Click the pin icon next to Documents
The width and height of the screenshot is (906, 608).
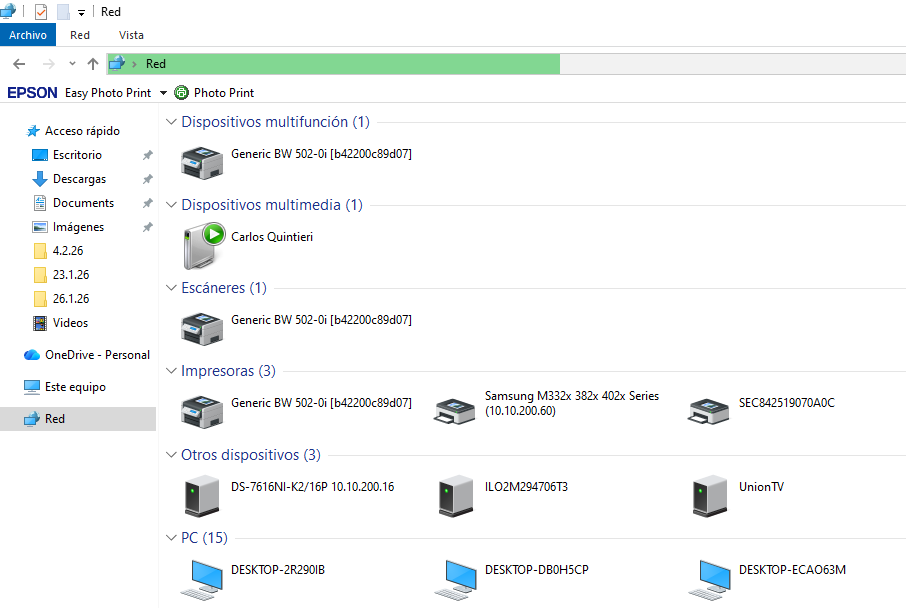tap(148, 203)
